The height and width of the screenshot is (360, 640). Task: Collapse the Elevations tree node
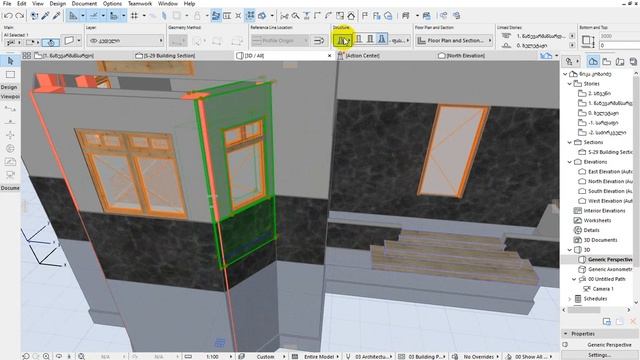pos(570,162)
